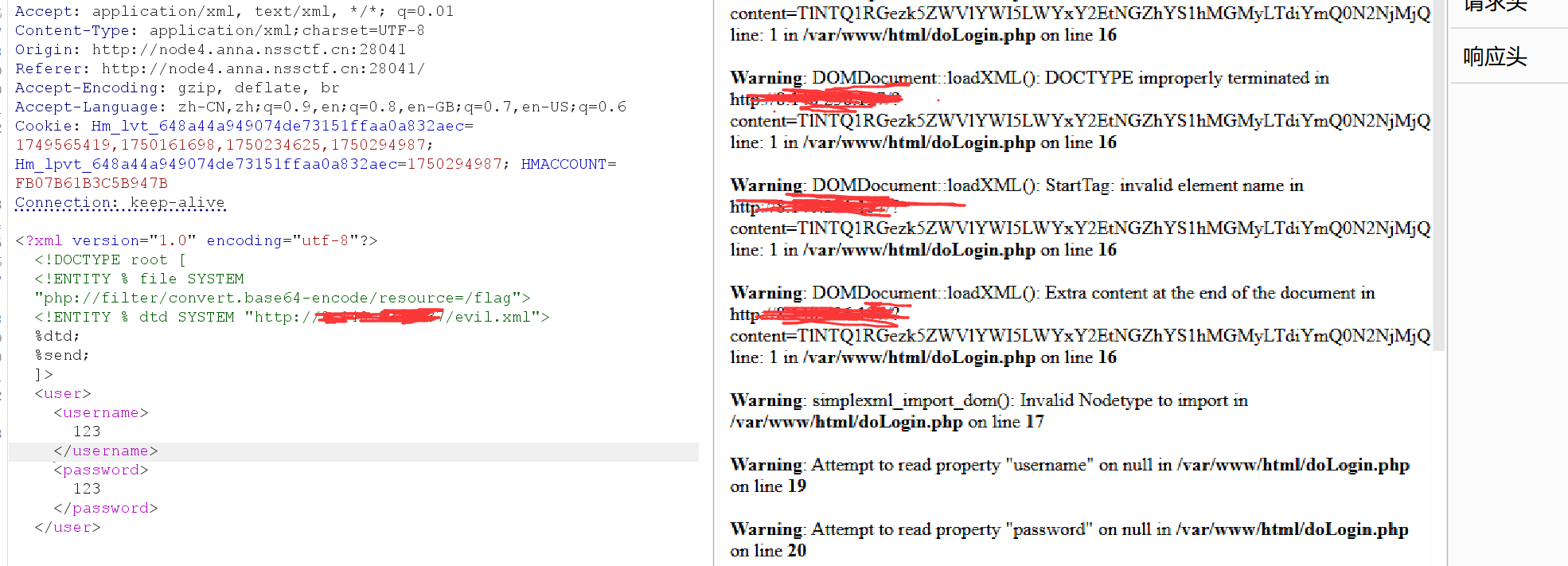Screen dimensions: 1568x566
Task: Click the response panel vertical scrollbar
Action: pos(1438,175)
